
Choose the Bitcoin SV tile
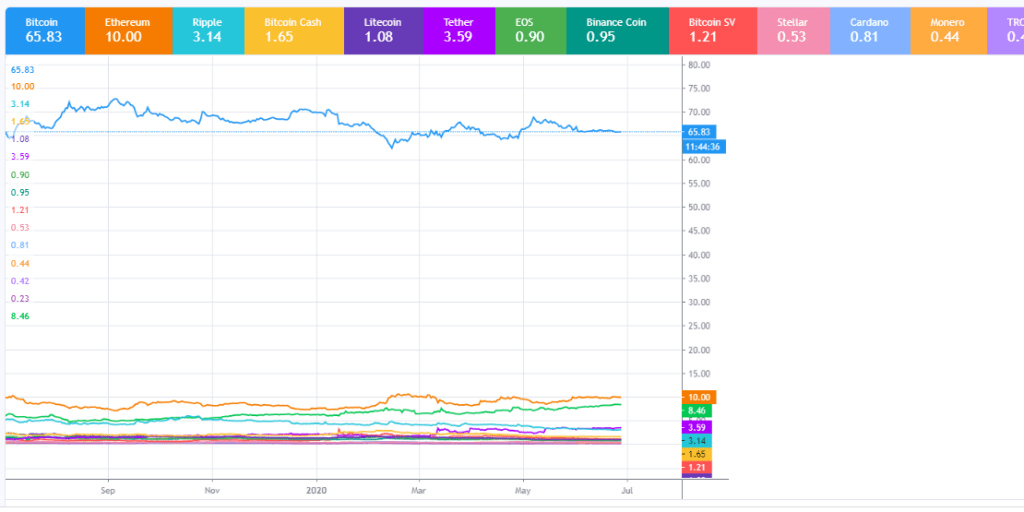click(713, 31)
